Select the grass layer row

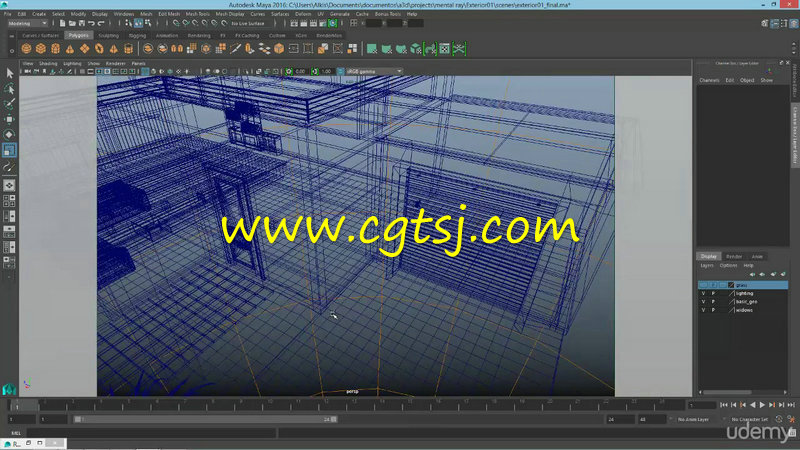[x=743, y=285]
